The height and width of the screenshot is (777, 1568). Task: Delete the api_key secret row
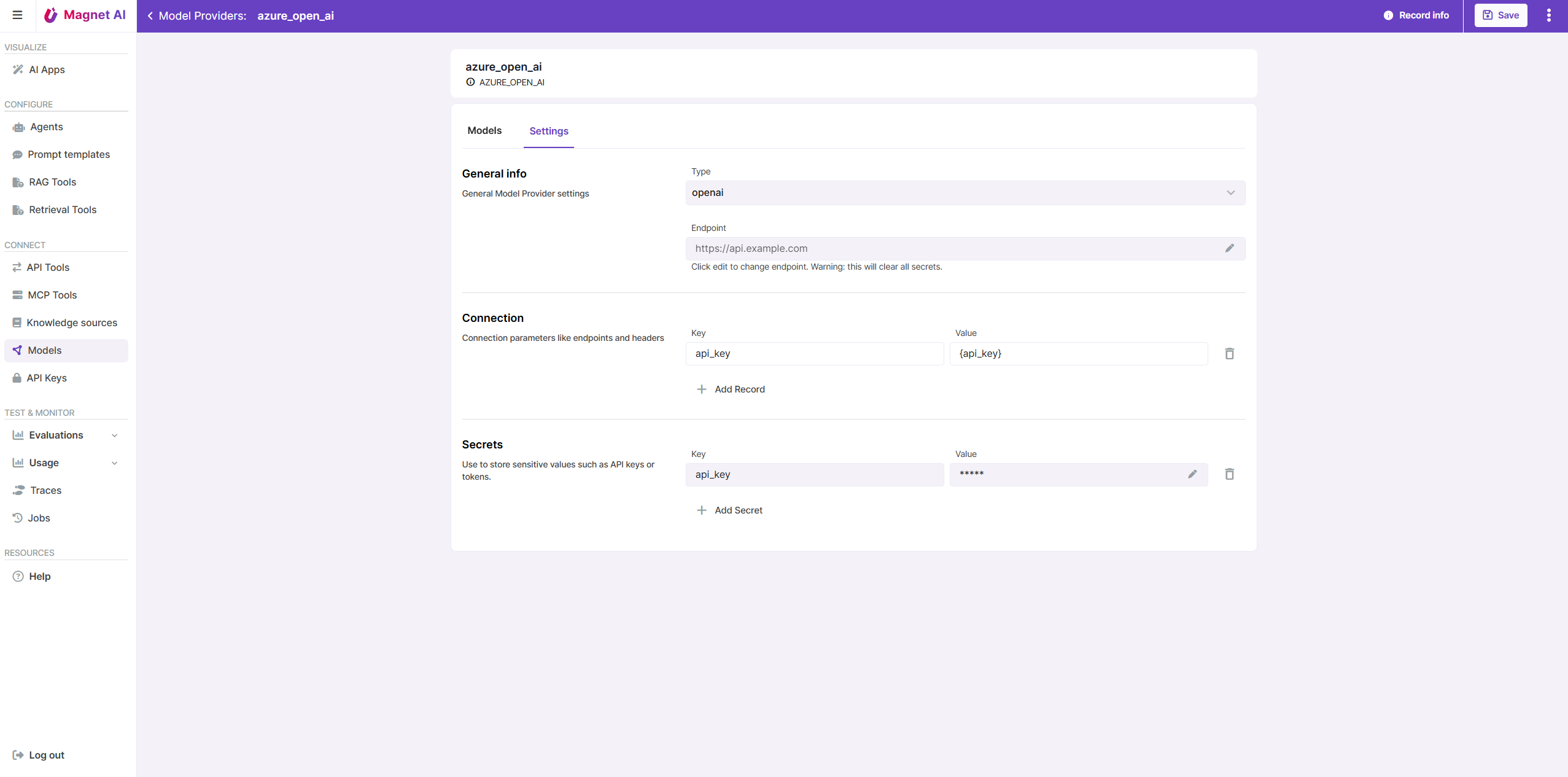[x=1229, y=474]
